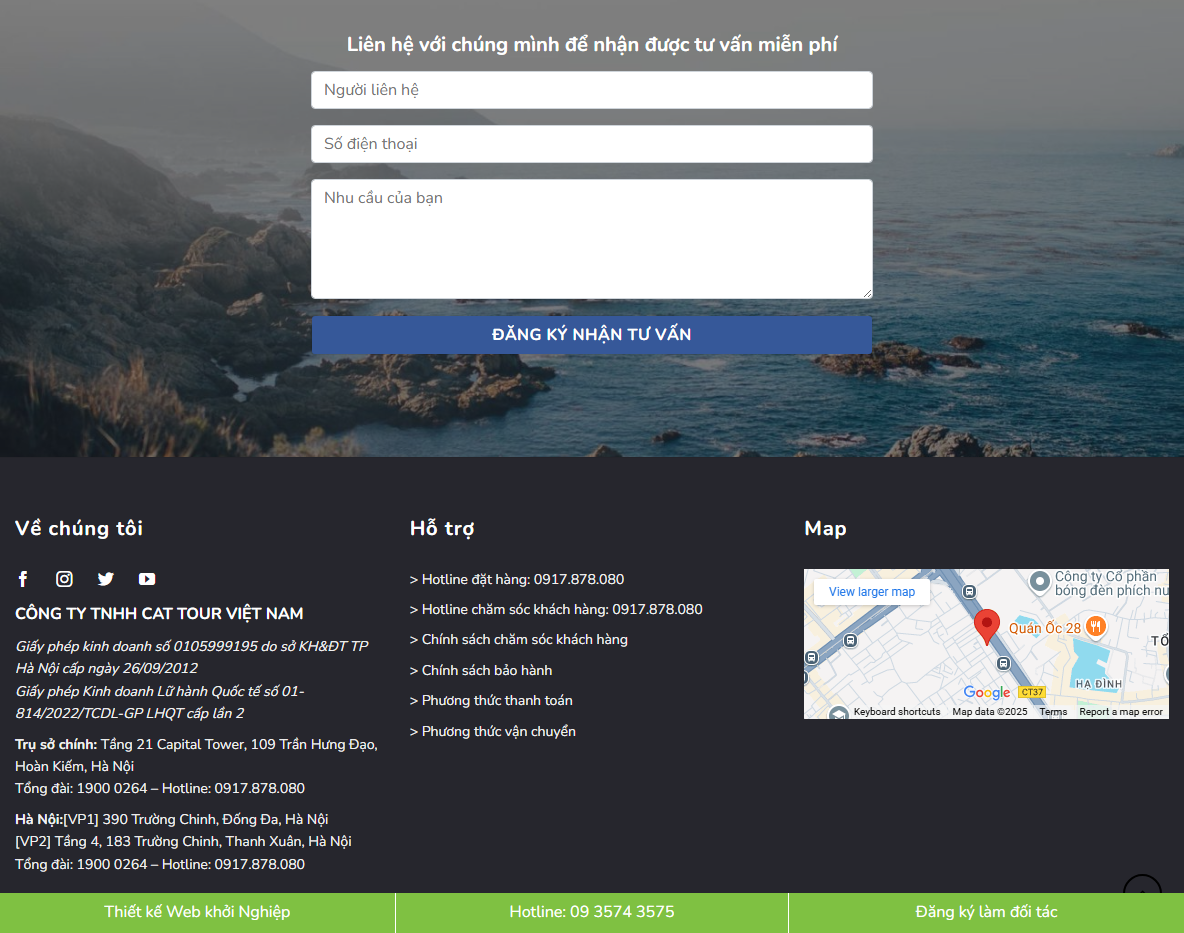Click Report a map error link
1184x933 pixels.
point(1122,711)
